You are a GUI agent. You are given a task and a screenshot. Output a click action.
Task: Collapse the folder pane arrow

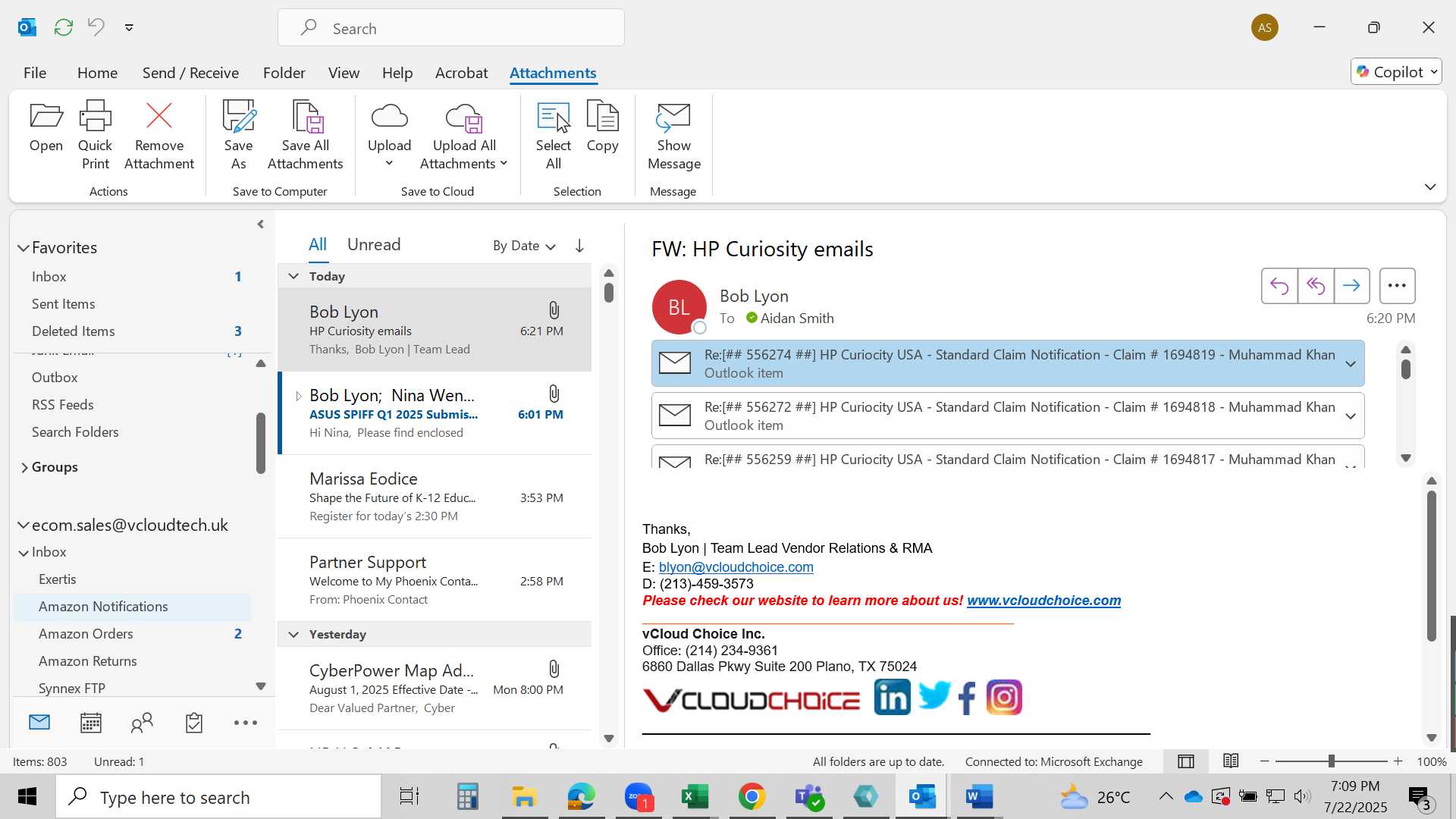(260, 224)
